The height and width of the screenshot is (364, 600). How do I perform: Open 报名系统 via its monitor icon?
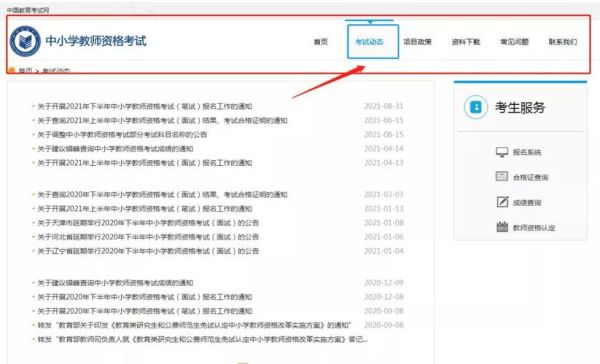pos(502,152)
